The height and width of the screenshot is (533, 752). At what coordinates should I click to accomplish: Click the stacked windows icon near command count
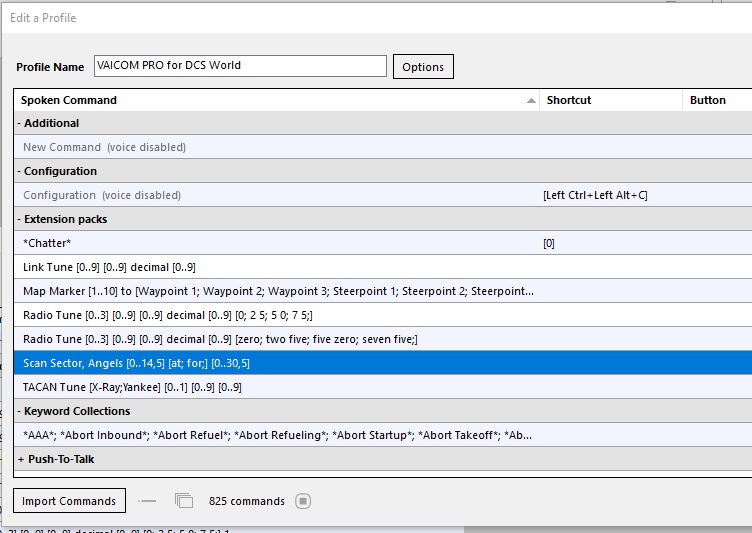184,501
